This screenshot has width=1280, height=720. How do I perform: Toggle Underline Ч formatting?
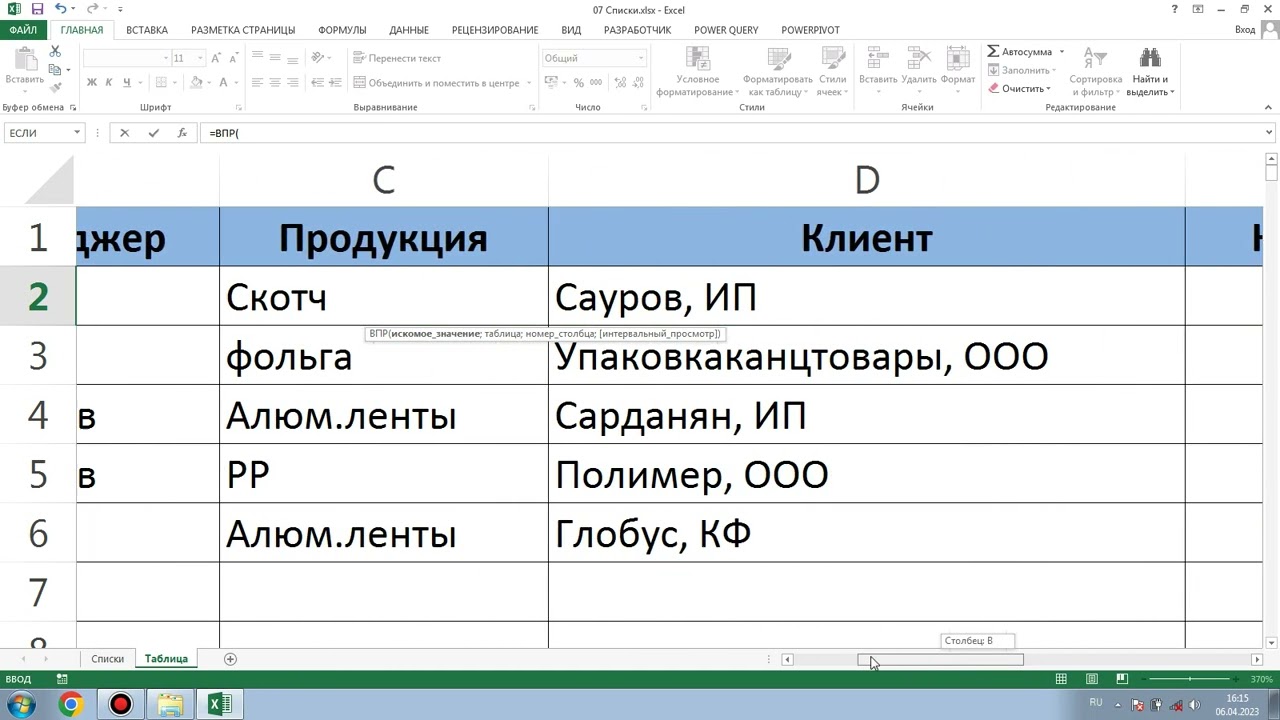(127, 83)
